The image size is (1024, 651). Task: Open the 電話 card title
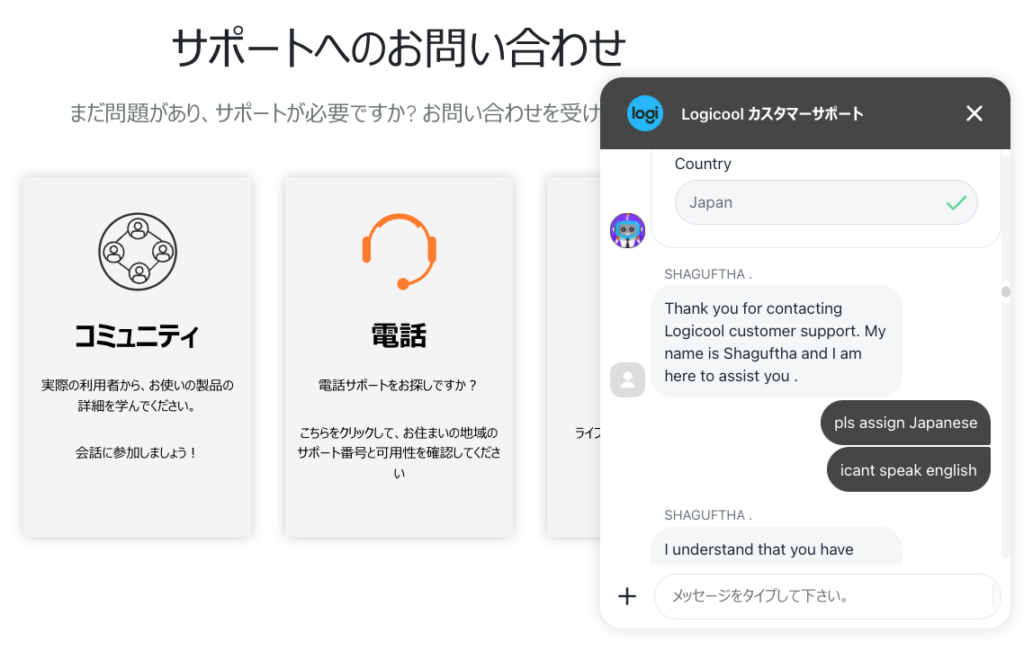(399, 336)
